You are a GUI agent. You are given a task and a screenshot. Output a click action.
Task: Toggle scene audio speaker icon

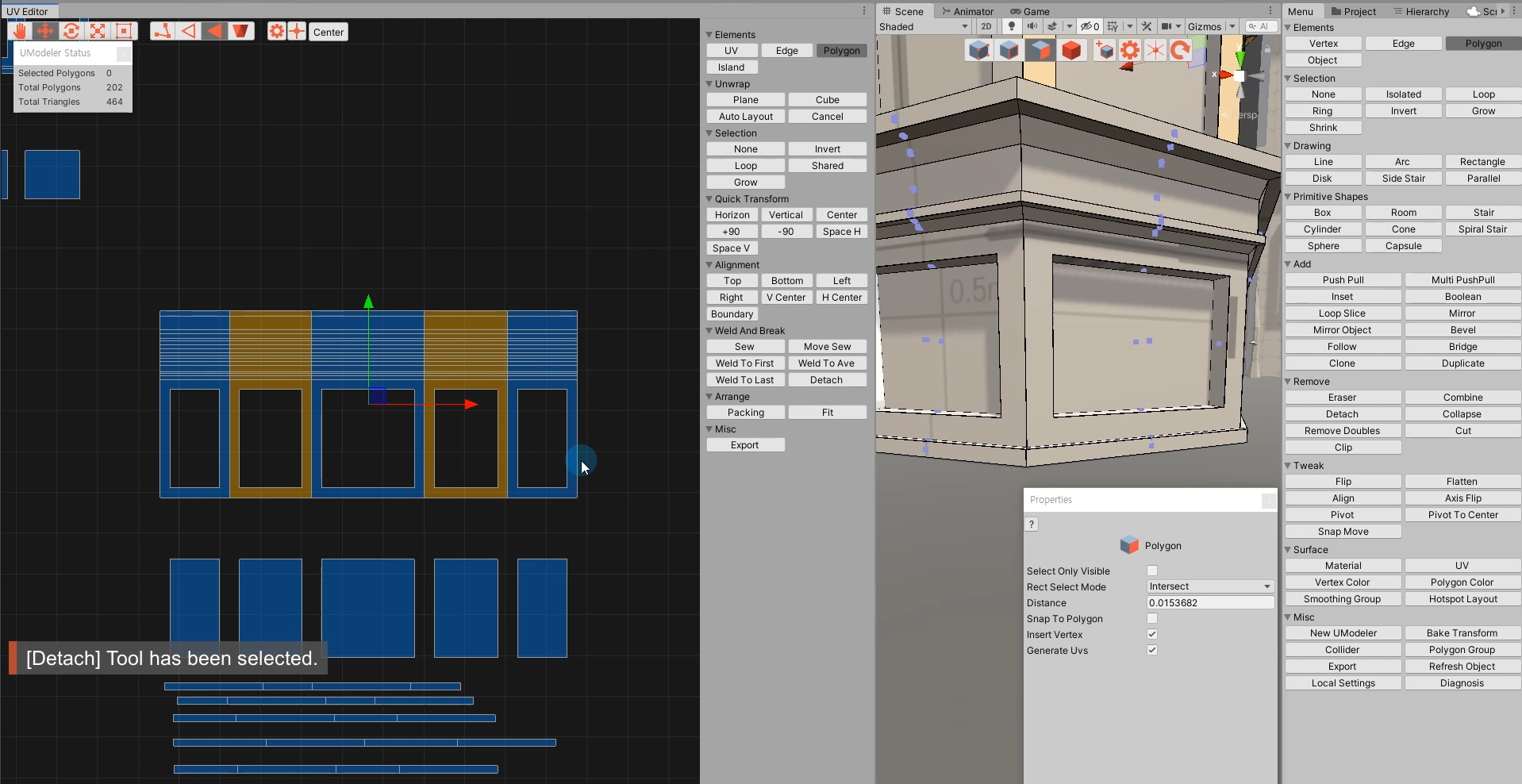click(1032, 26)
